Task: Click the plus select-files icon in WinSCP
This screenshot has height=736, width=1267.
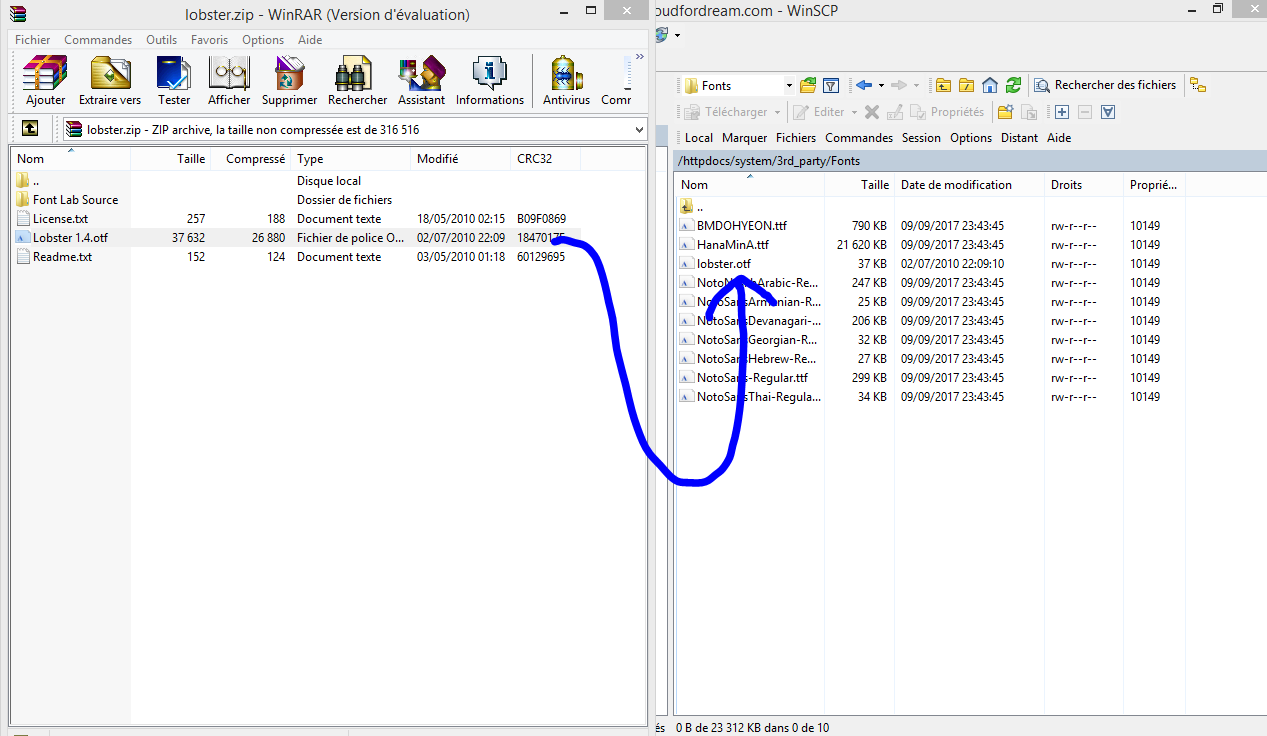Action: [1062, 112]
